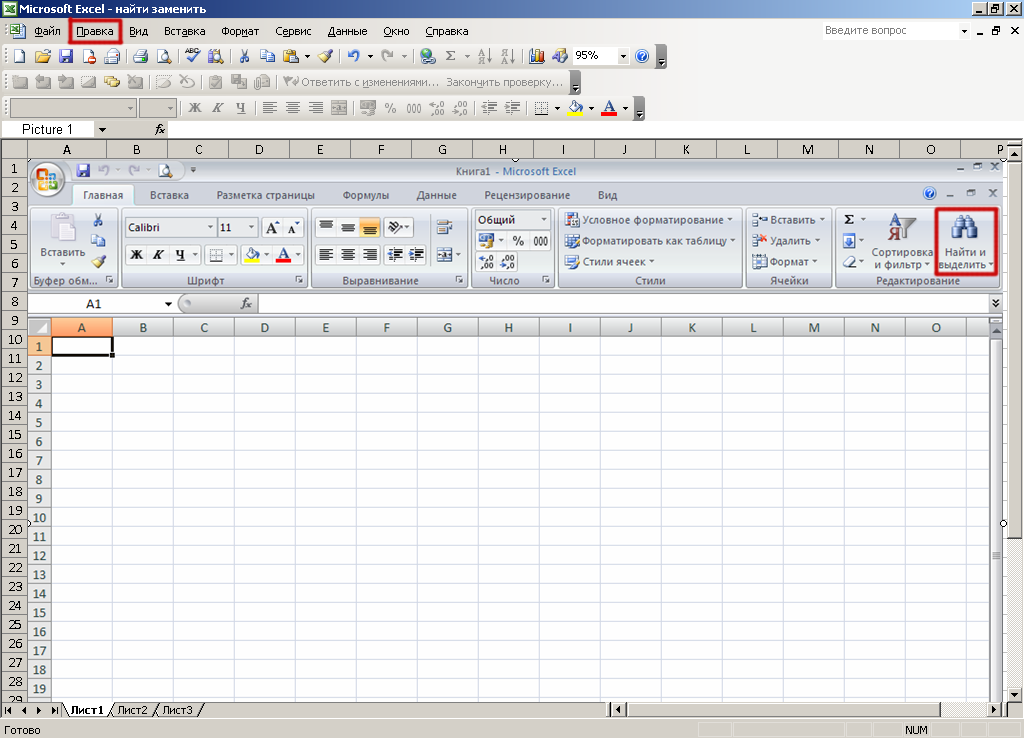Viewport: 1024px width, 738px height.
Task: Click the yellow fill color bucket in the top toolbar
Action: coord(575,108)
